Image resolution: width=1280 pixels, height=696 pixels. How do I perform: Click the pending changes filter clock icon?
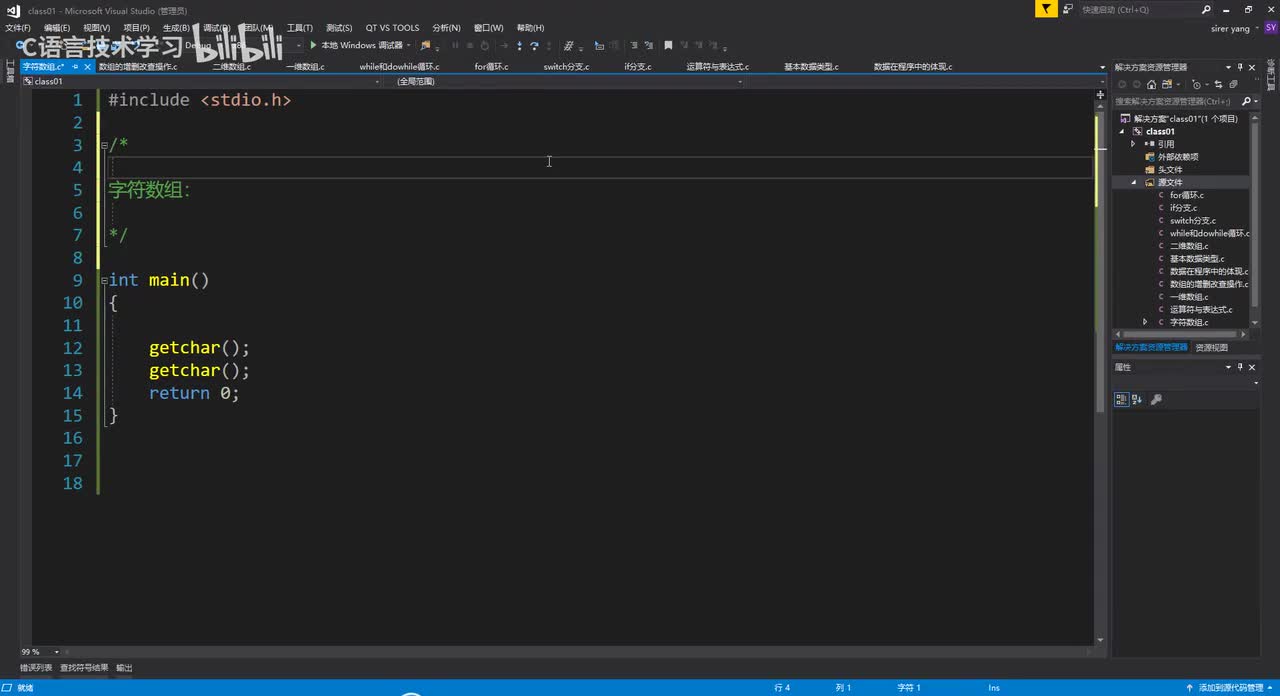pyautogui.click(x=1197, y=85)
